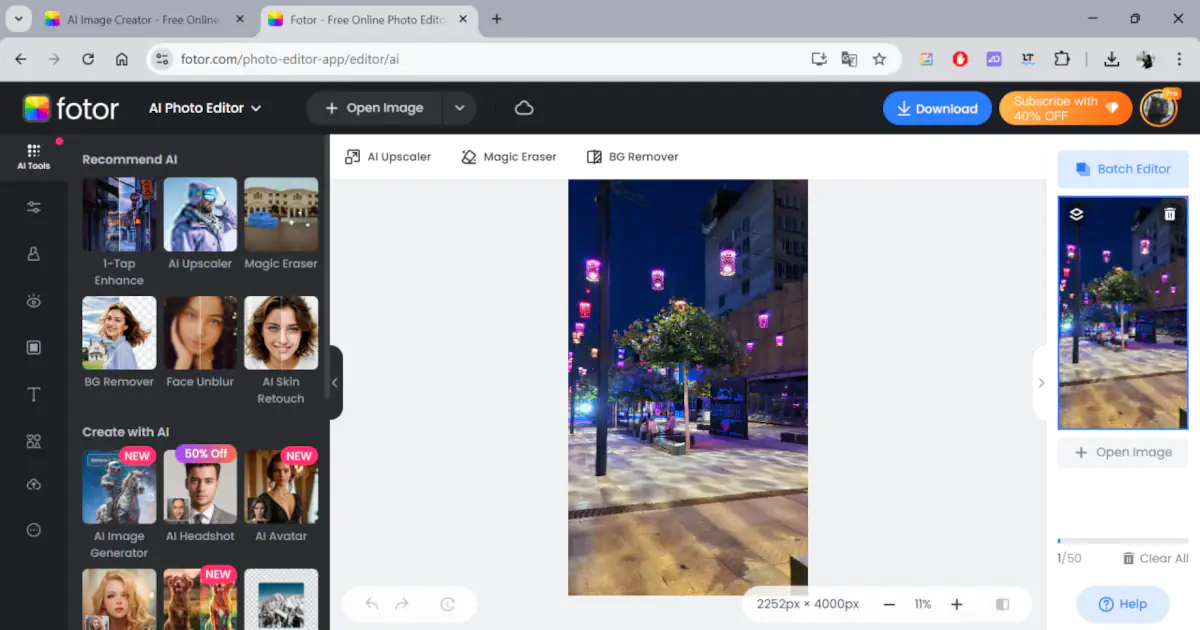Select the Fotor Free Online Photo Editor tab
The image size is (1200, 630).
[368, 19]
